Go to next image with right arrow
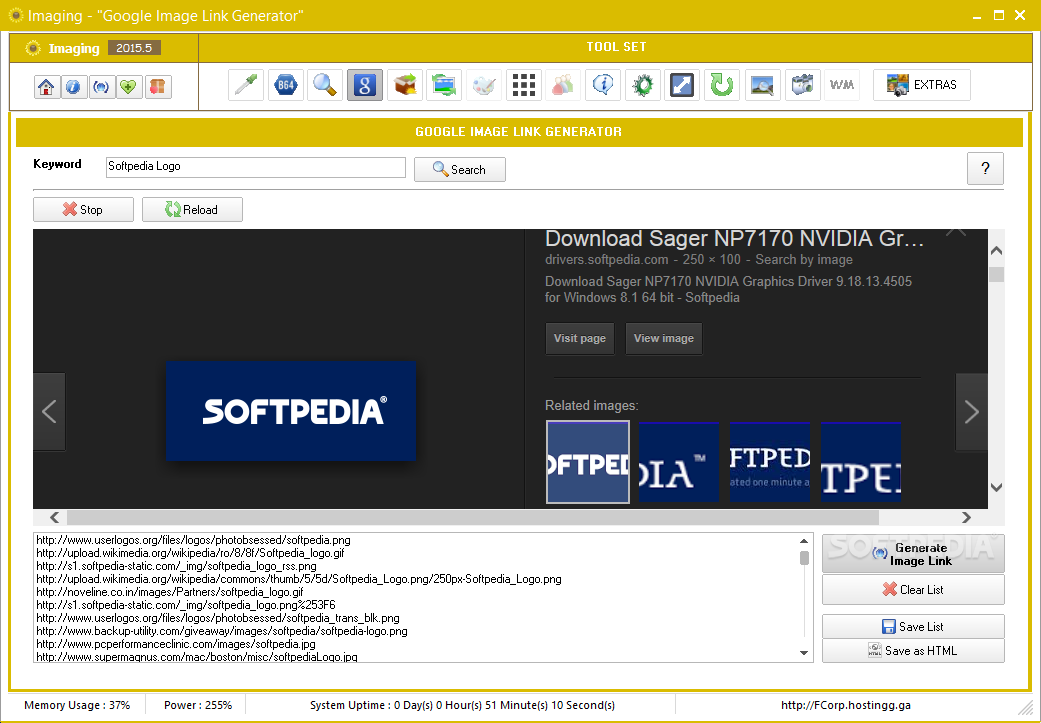Screen dimensions: 1041x723 click(x=971, y=412)
